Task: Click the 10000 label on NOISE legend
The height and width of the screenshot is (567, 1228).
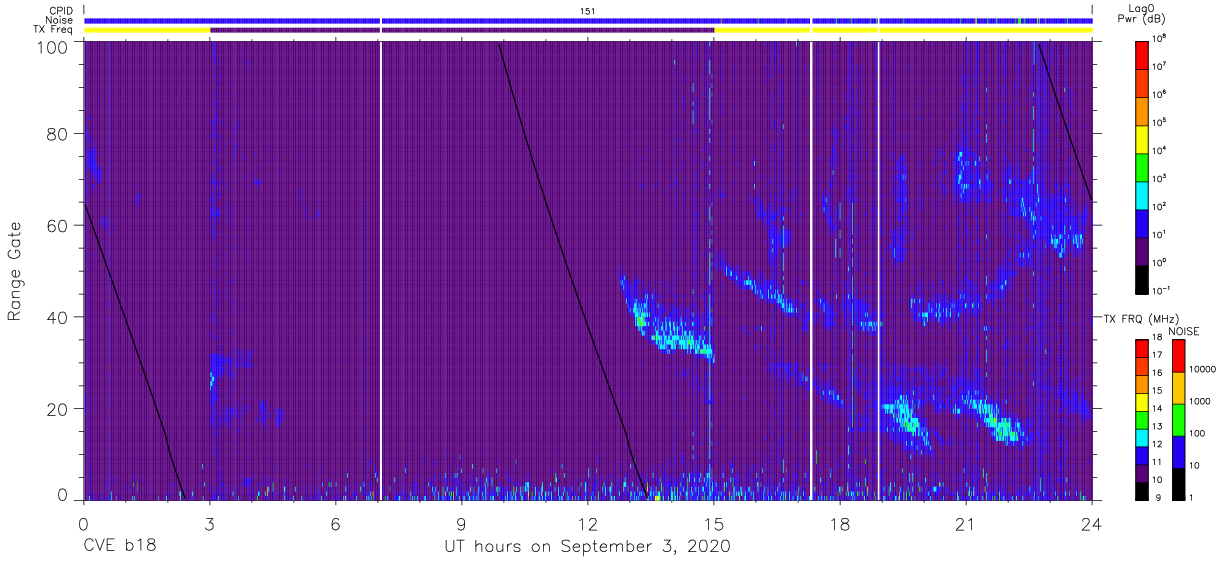Action: pyautogui.click(x=1203, y=369)
